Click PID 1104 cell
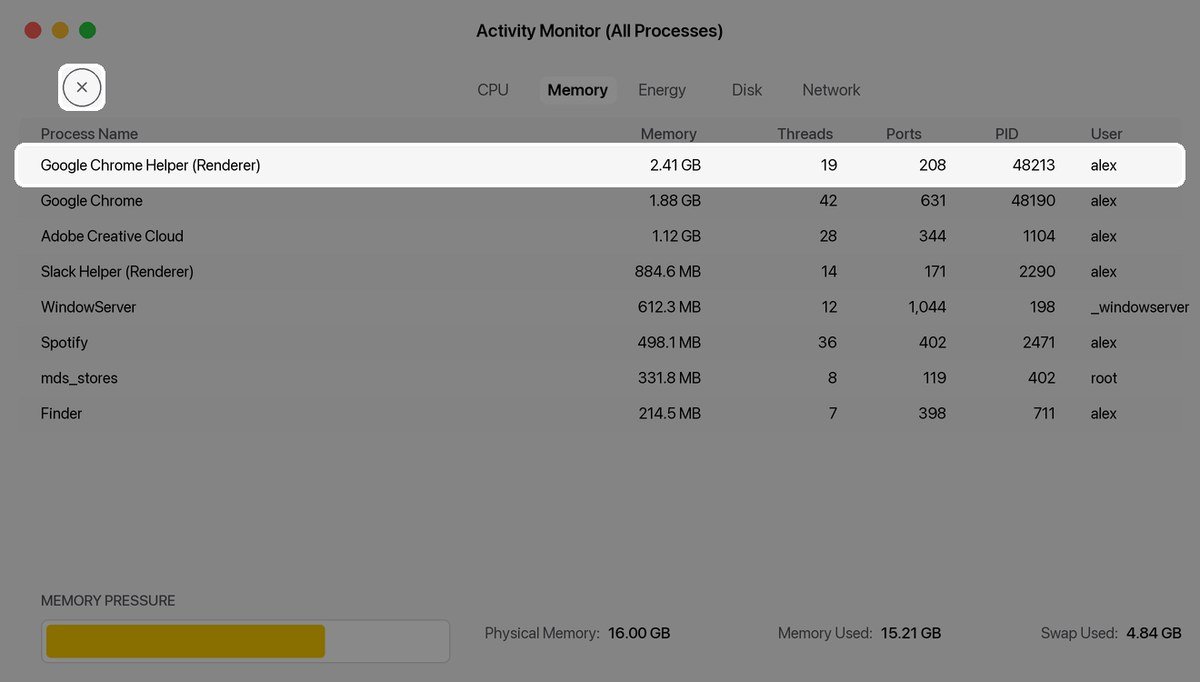Image resolution: width=1200 pixels, height=682 pixels. point(1039,236)
